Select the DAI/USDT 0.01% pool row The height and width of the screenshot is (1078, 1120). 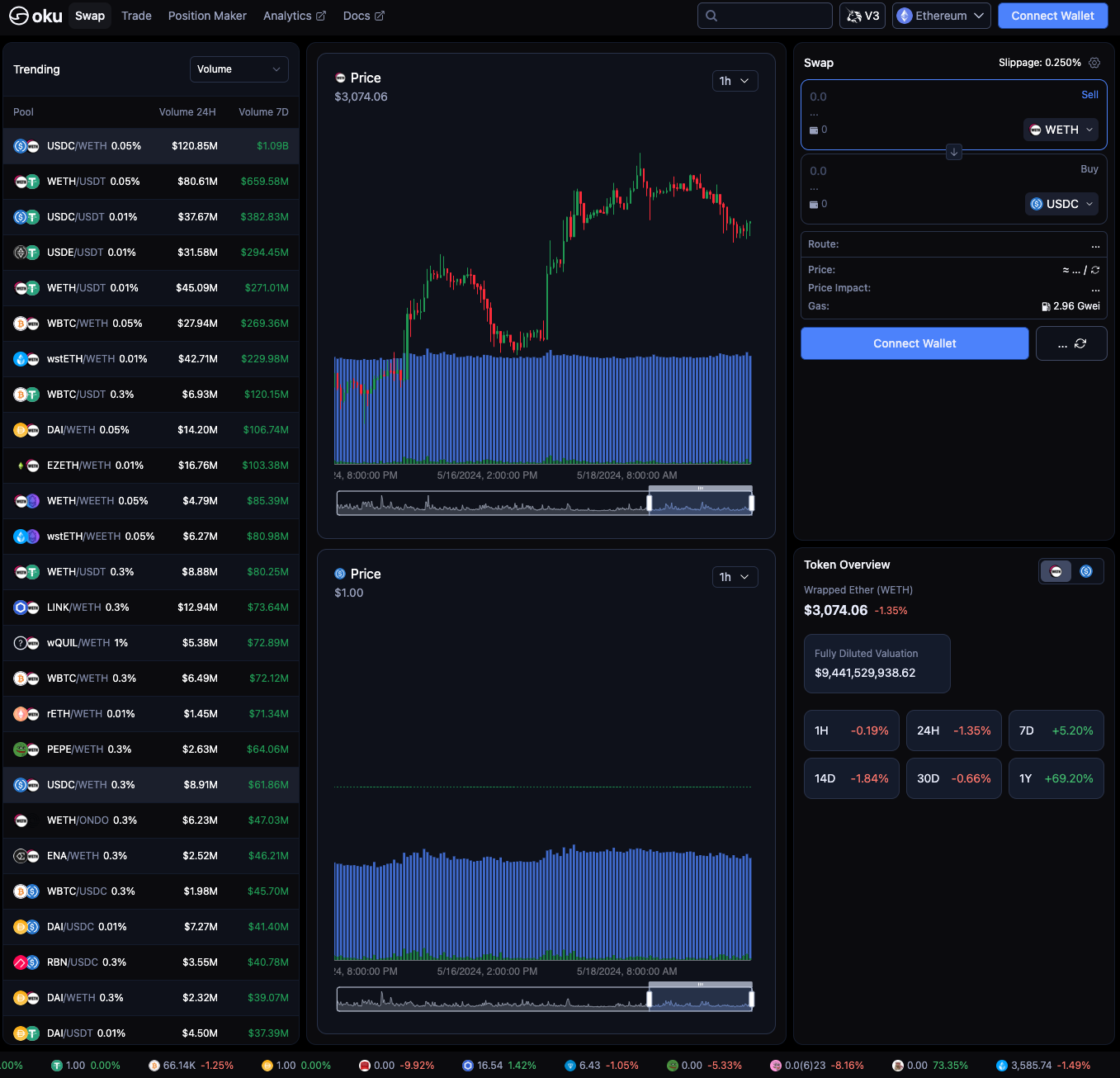point(151,1033)
